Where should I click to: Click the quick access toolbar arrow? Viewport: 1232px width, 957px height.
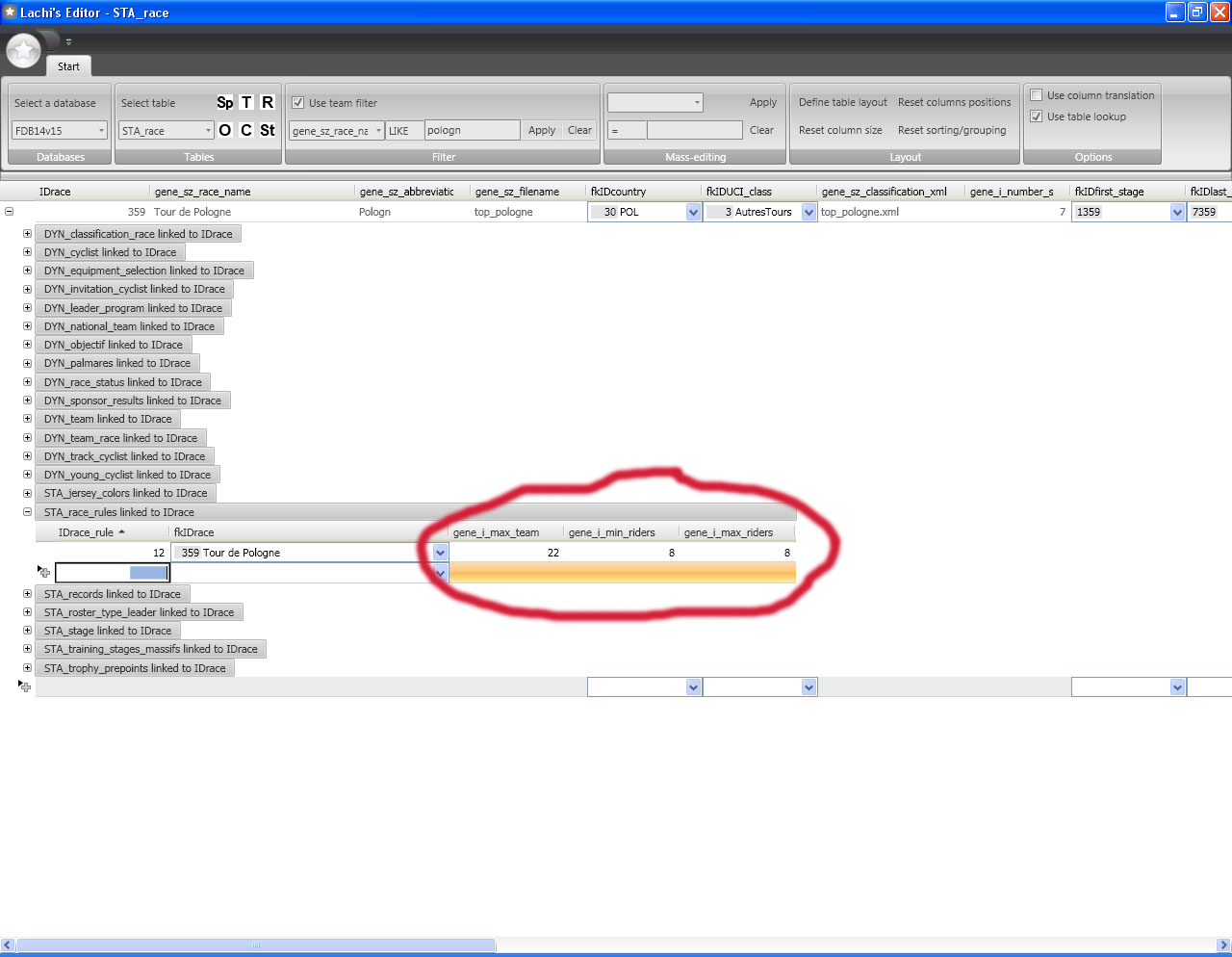[68, 42]
